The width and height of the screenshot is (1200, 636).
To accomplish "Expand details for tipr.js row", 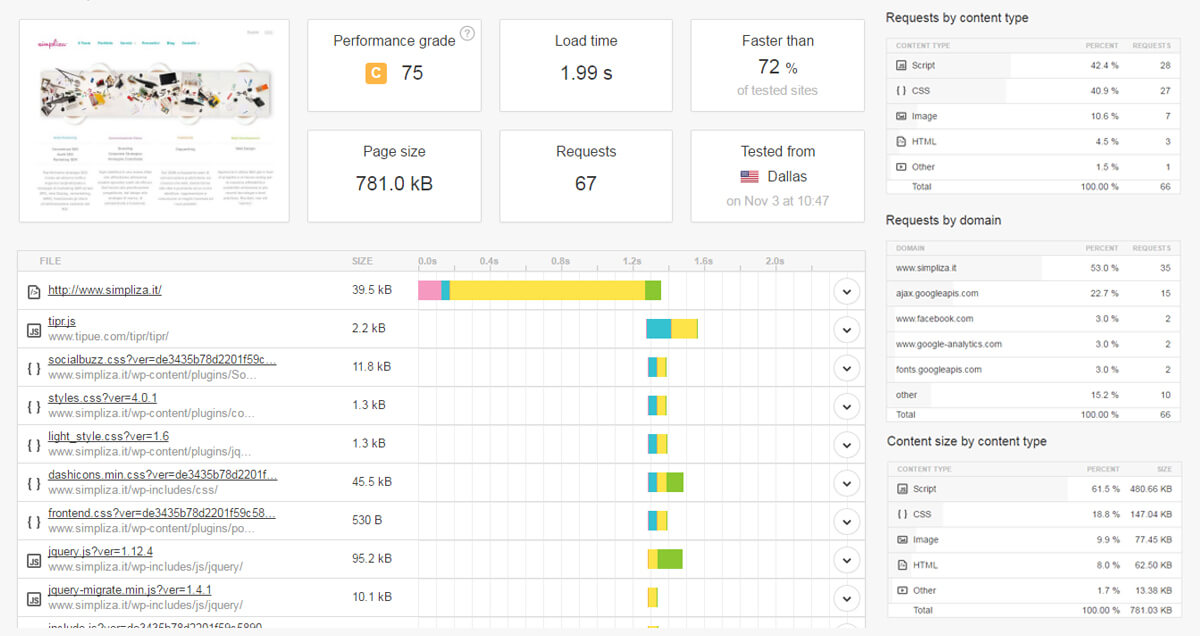I will tap(846, 330).
